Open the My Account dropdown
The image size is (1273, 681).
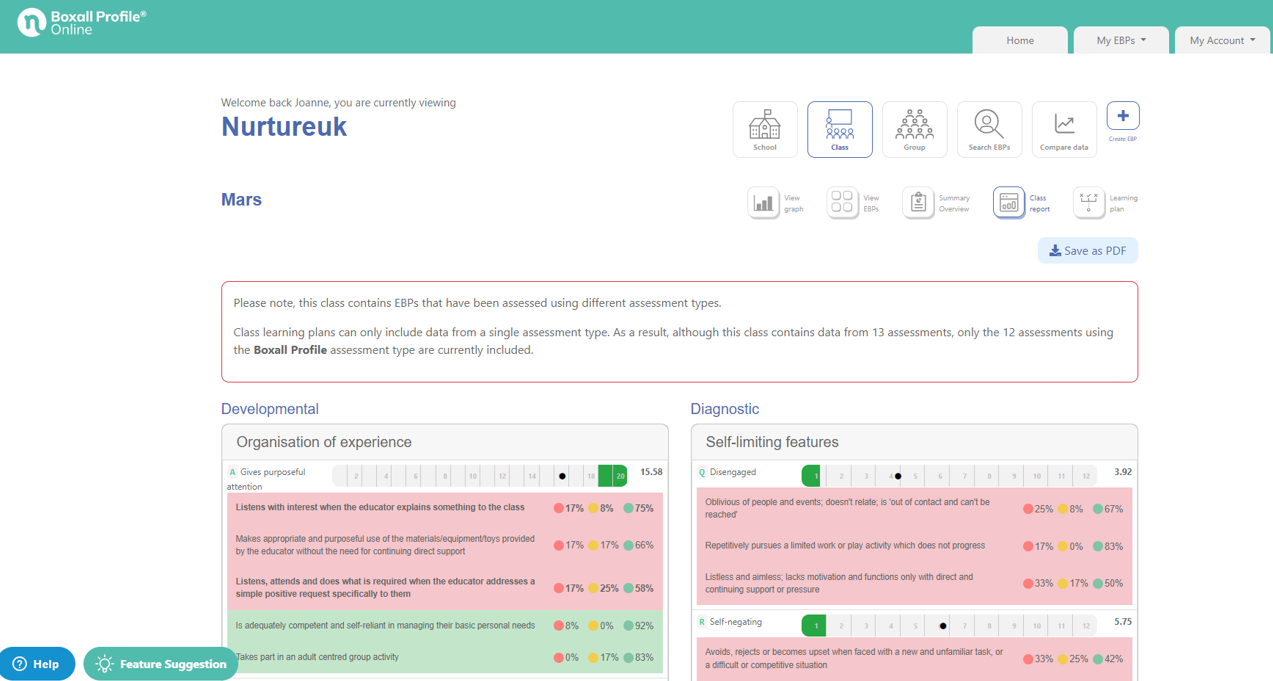1222,40
